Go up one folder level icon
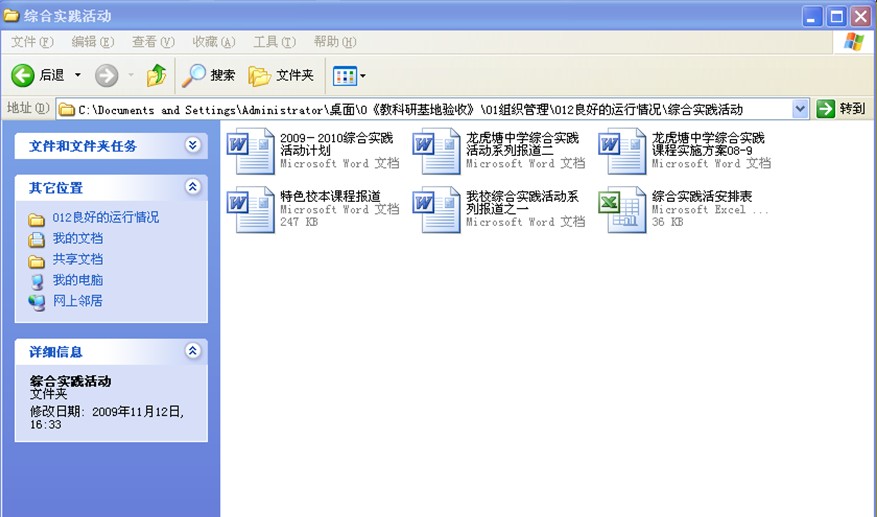The height and width of the screenshot is (517, 877). click(156, 76)
